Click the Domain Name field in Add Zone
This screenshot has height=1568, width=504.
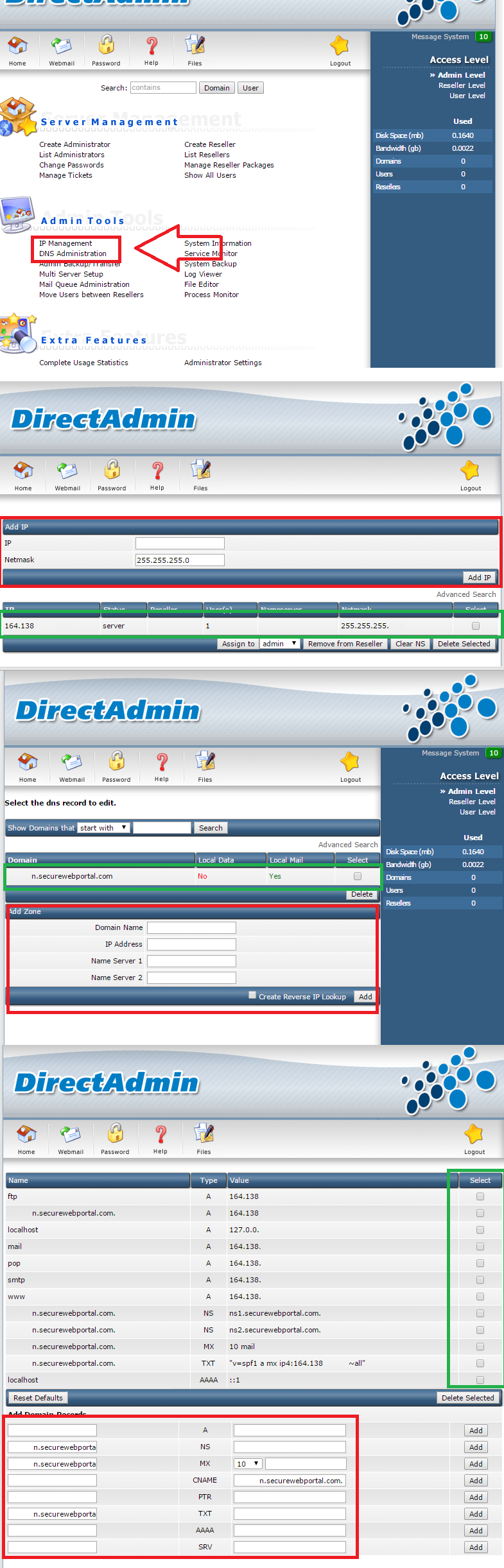[x=191, y=927]
